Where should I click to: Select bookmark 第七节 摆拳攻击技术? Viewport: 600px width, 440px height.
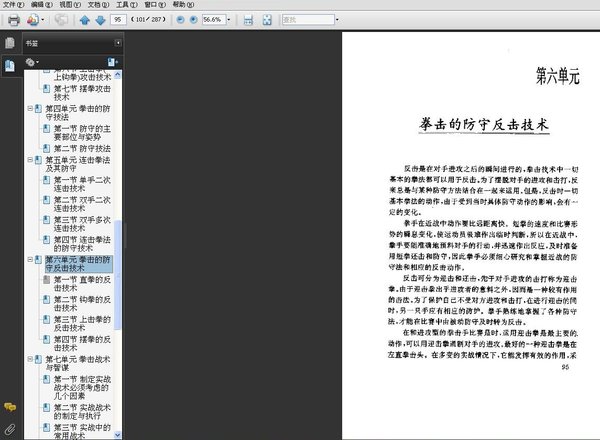[82, 93]
